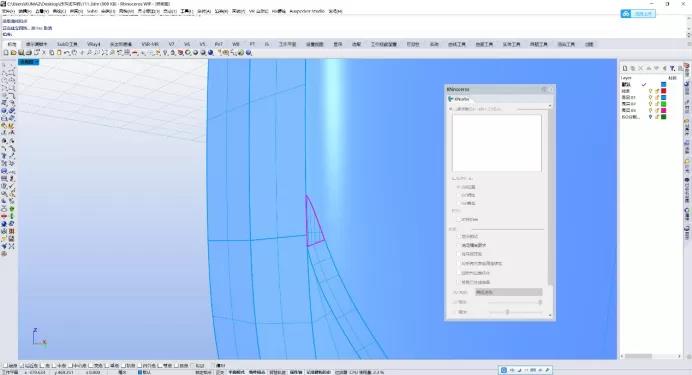
Task: Toggle 操作轴 gumball in status bar
Action: (296, 372)
